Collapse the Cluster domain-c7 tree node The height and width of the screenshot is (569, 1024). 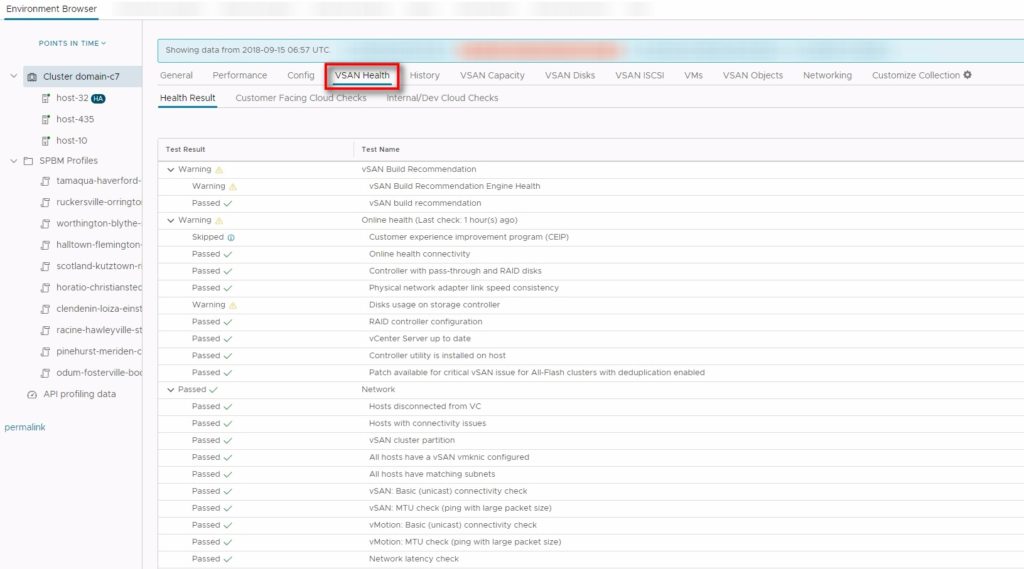(14, 77)
